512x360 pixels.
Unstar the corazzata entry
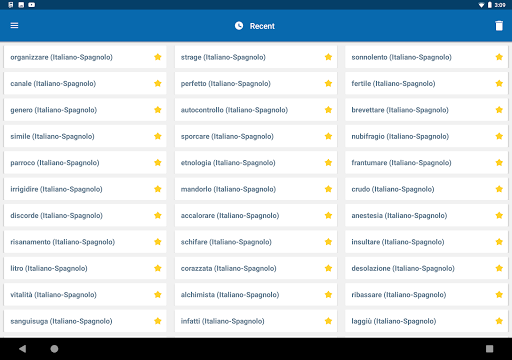[x=328, y=268]
